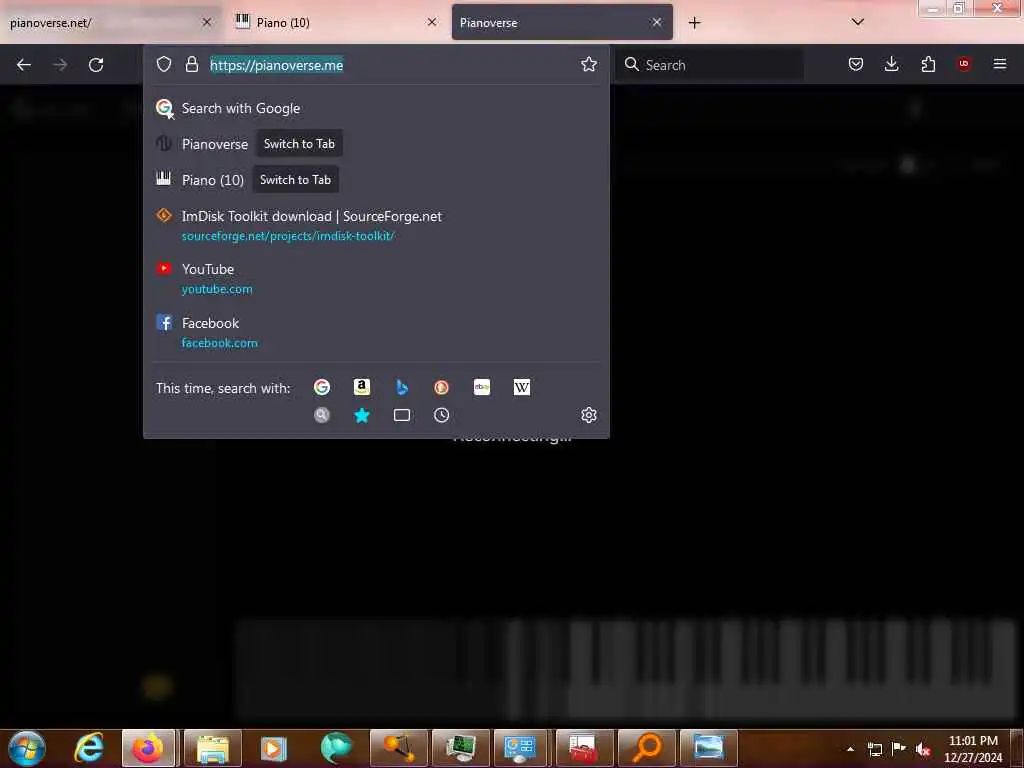Search this time with DuckDuckGo
Viewport: 1024px width, 768px height.
point(441,387)
